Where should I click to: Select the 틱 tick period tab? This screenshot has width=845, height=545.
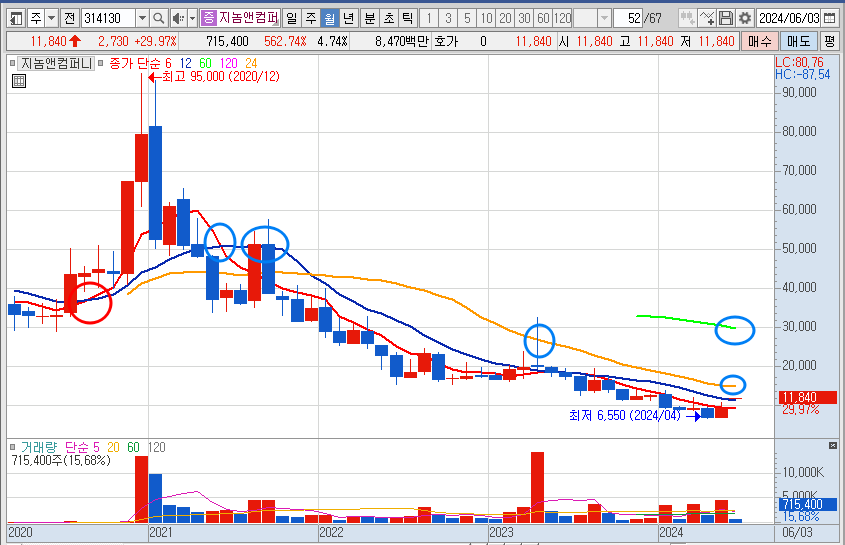click(x=407, y=18)
